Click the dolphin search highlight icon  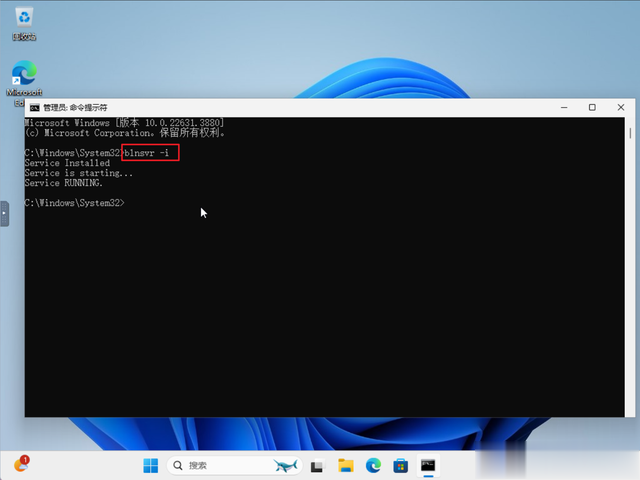point(286,465)
